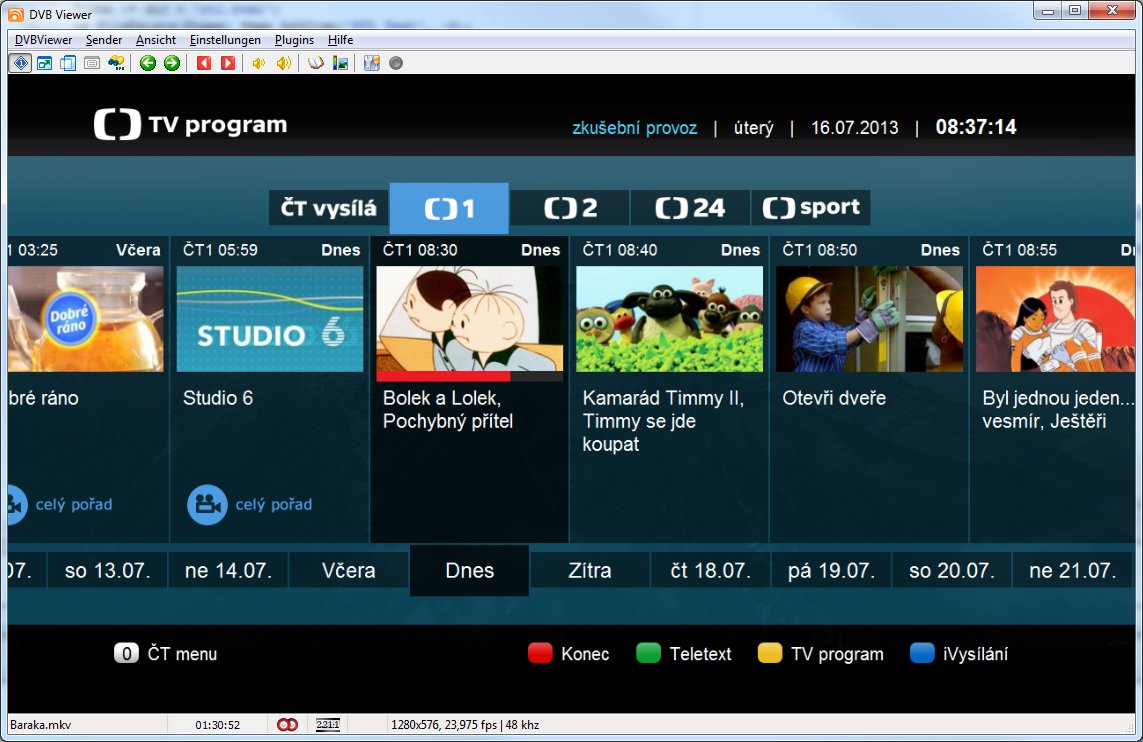The height and width of the screenshot is (742, 1143).
Task: Click the green Teletext button
Action: (x=684, y=654)
